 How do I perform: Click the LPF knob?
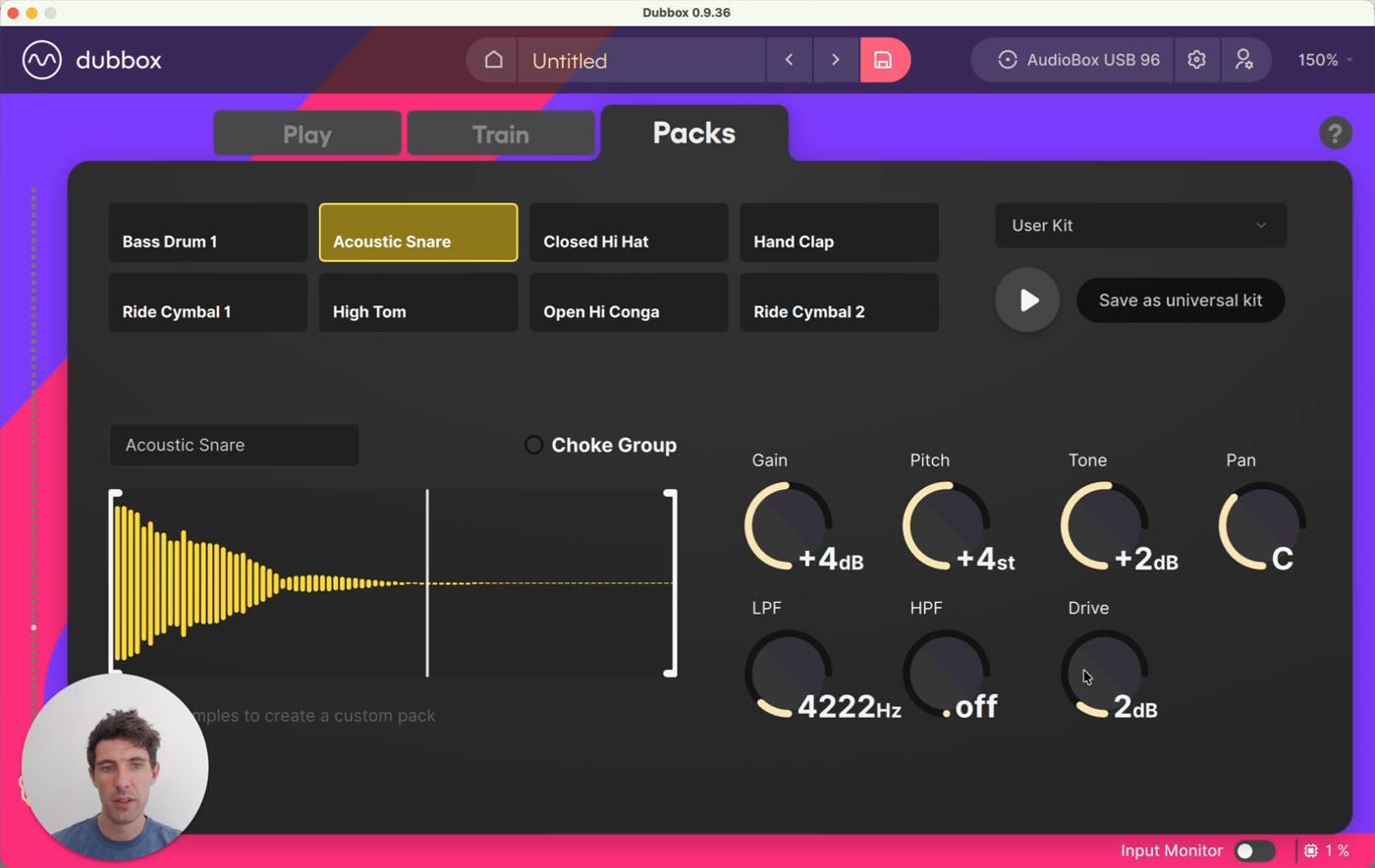point(788,674)
